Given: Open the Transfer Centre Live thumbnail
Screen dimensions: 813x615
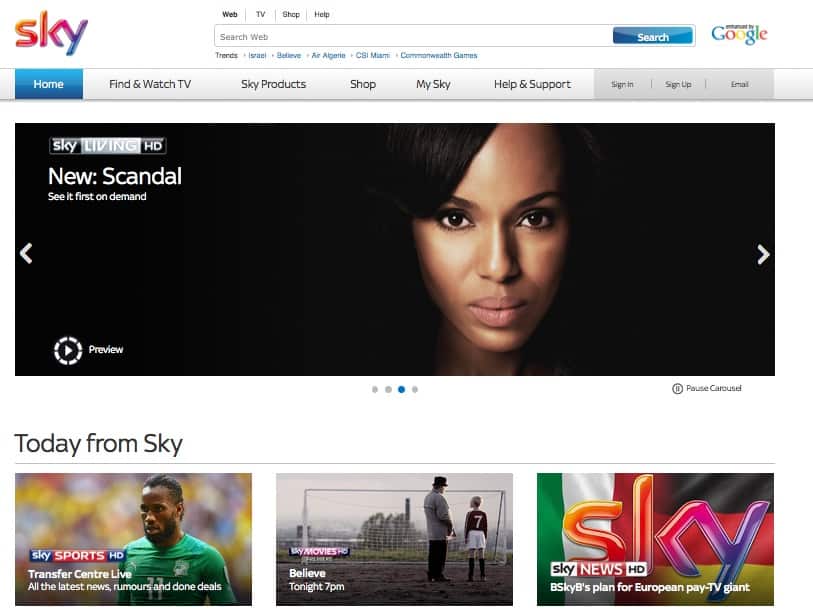Looking at the screenshot, I should click(x=133, y=539).
